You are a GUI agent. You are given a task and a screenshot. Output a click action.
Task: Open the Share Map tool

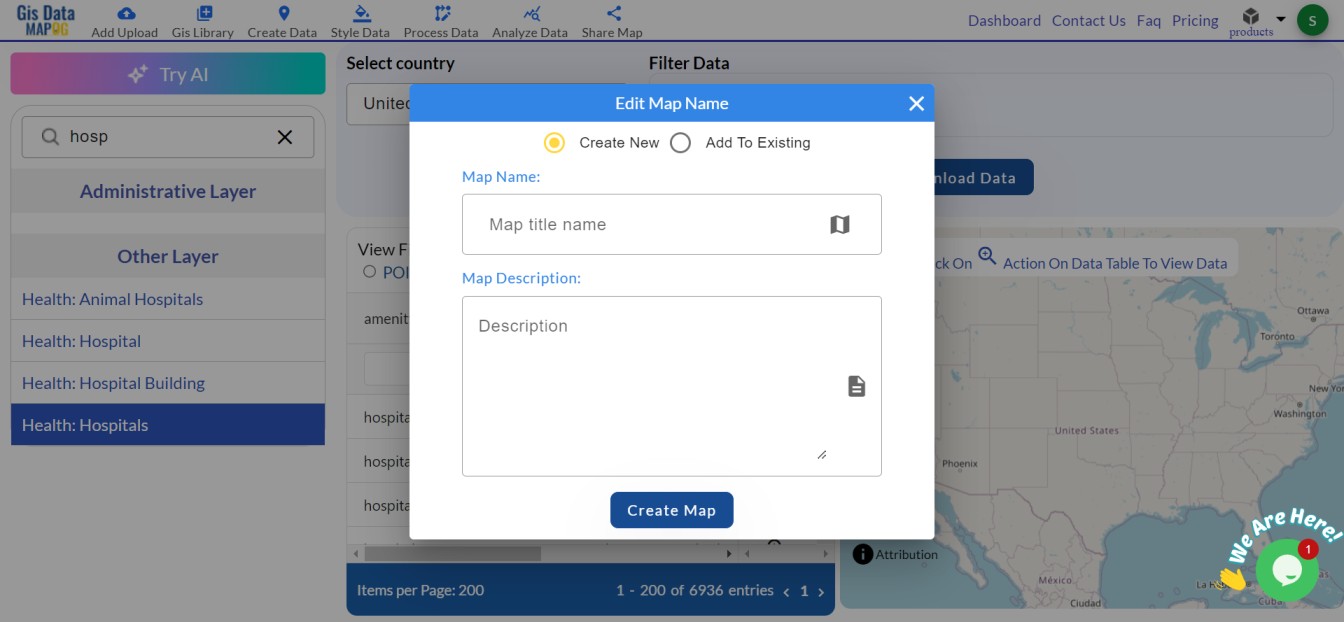[x=611, y=20]
